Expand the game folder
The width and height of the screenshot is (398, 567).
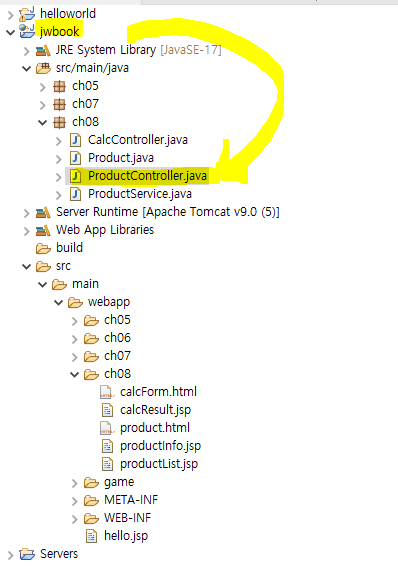point(74,483)
